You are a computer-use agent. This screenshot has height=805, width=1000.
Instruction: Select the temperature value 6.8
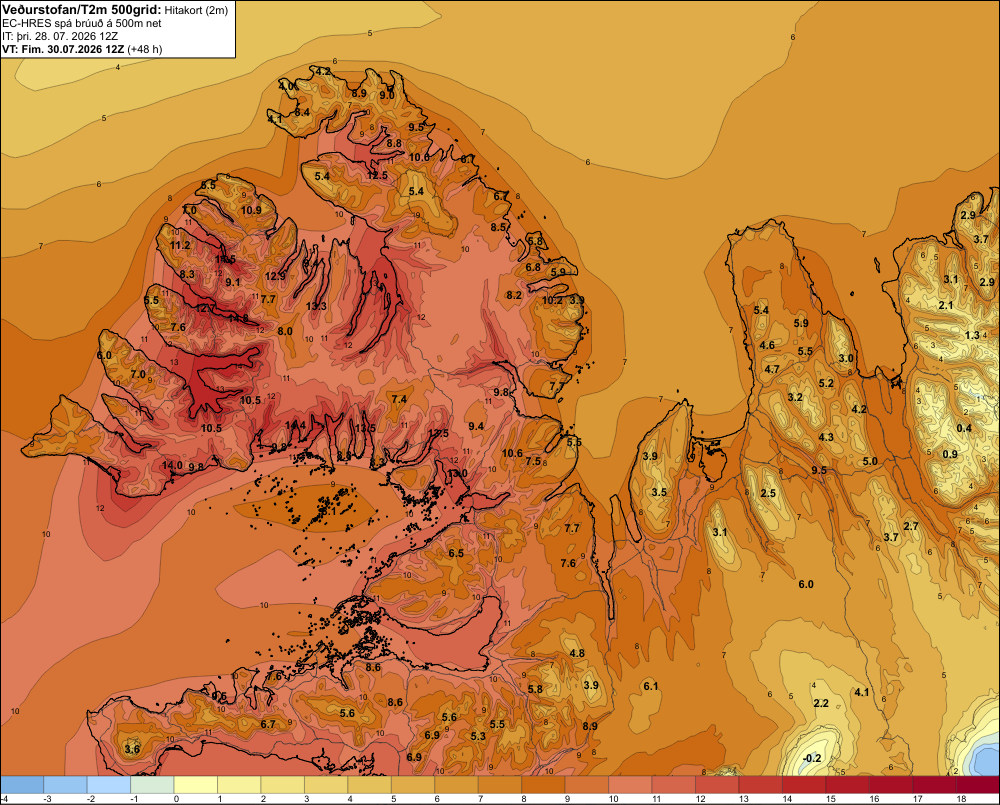pos(533,267)
